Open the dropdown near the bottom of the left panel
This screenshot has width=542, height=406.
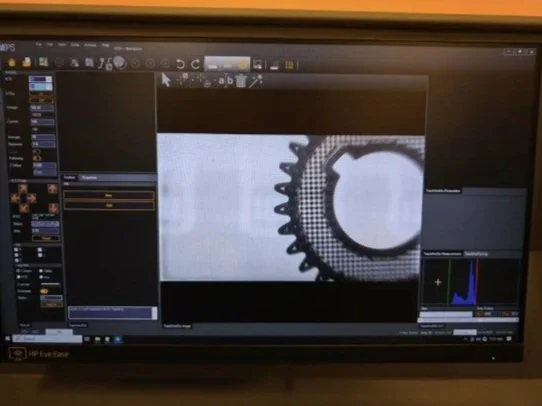click(x=52, y=298)
